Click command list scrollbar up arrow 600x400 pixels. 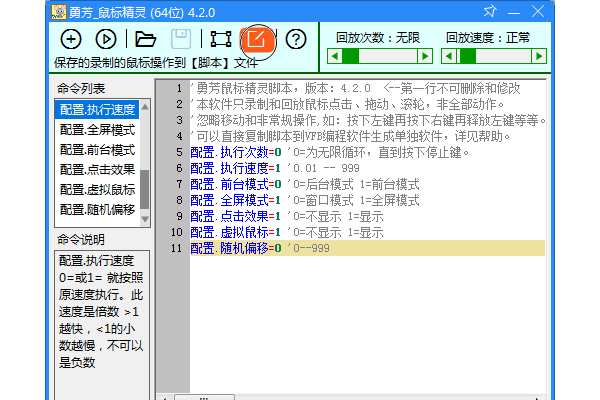click(x=145, y=107)
